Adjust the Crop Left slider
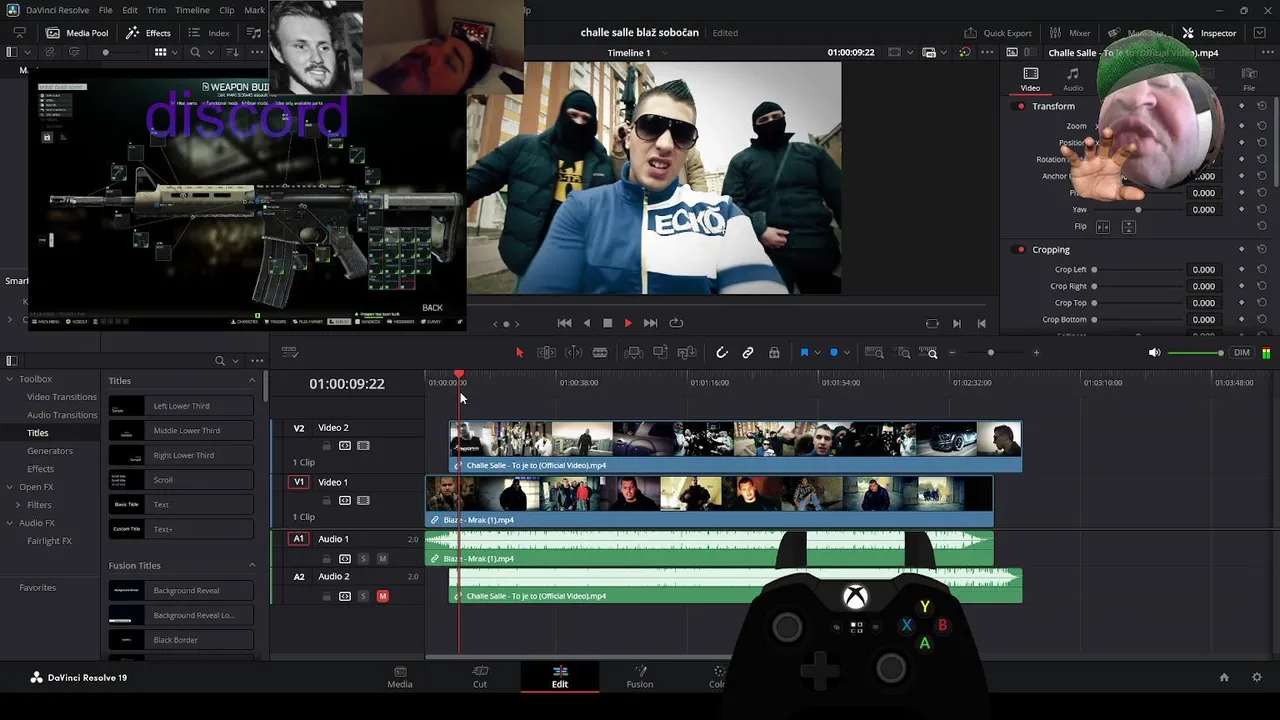 pos(1136,270)
